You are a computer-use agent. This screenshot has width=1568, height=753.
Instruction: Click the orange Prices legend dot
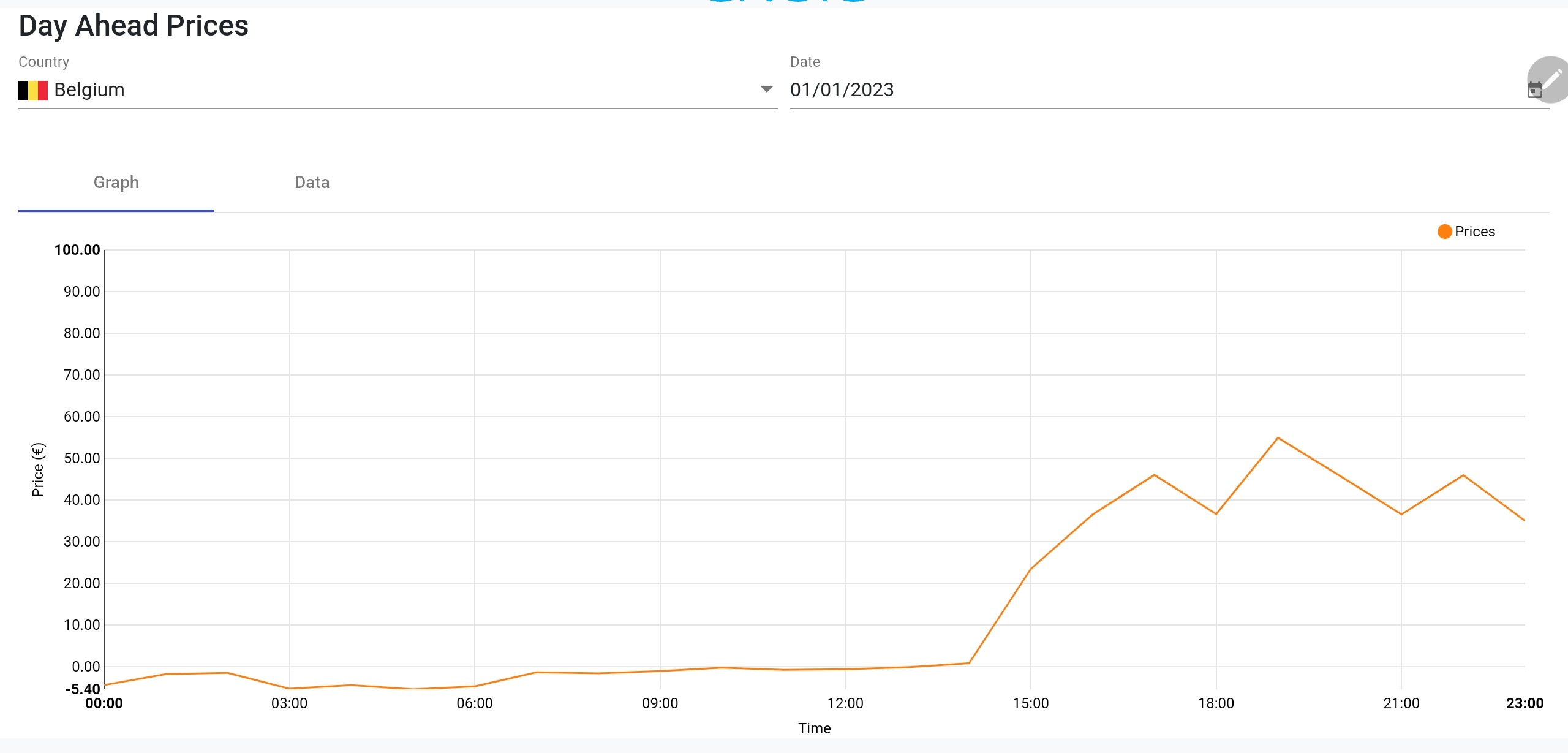click(x=1444, y=232)
